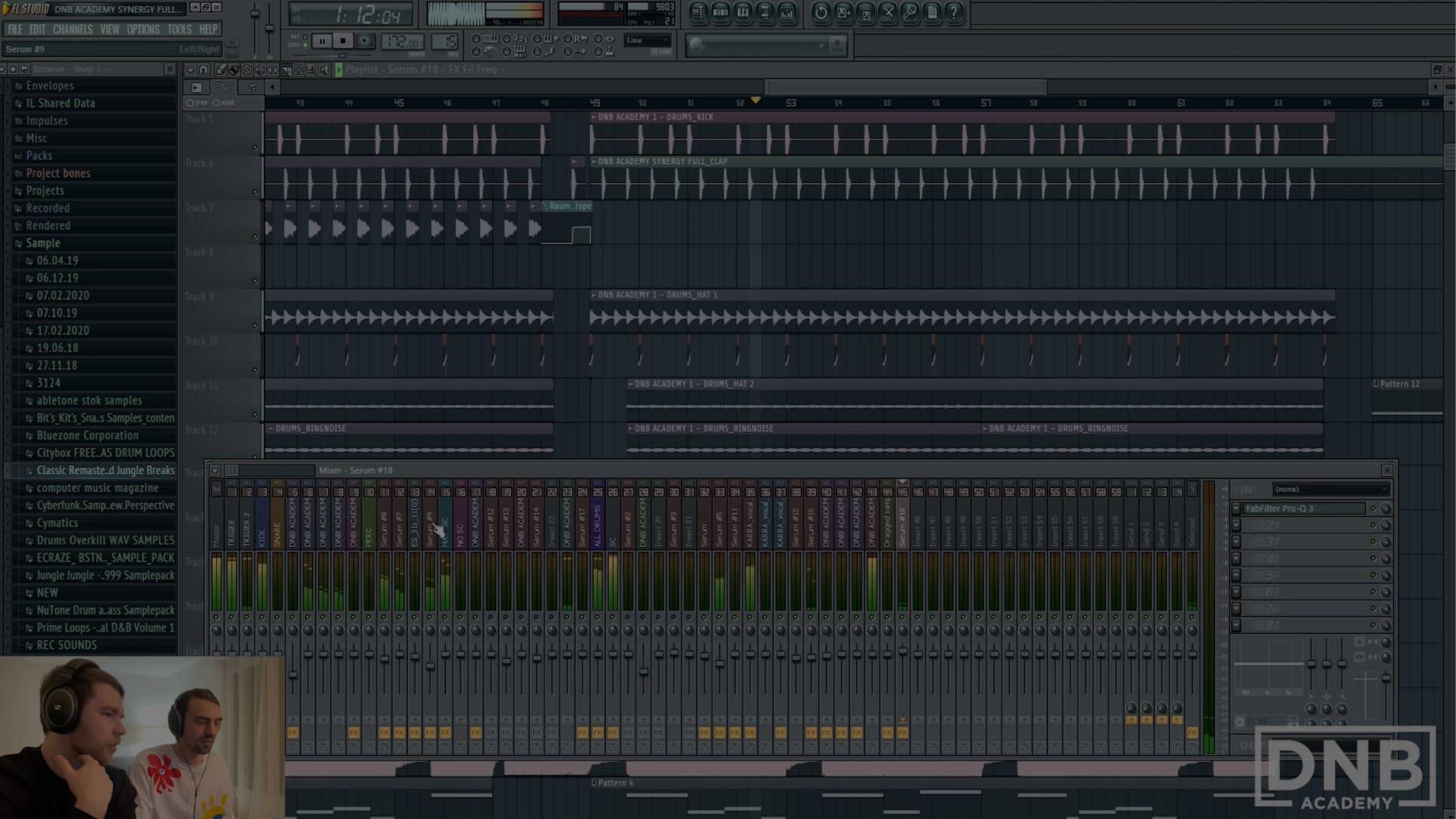The width and height of the screenshot is (1456, 819).
Task: Open the Audio Editor scissors icon
Action: pos(888,12)
